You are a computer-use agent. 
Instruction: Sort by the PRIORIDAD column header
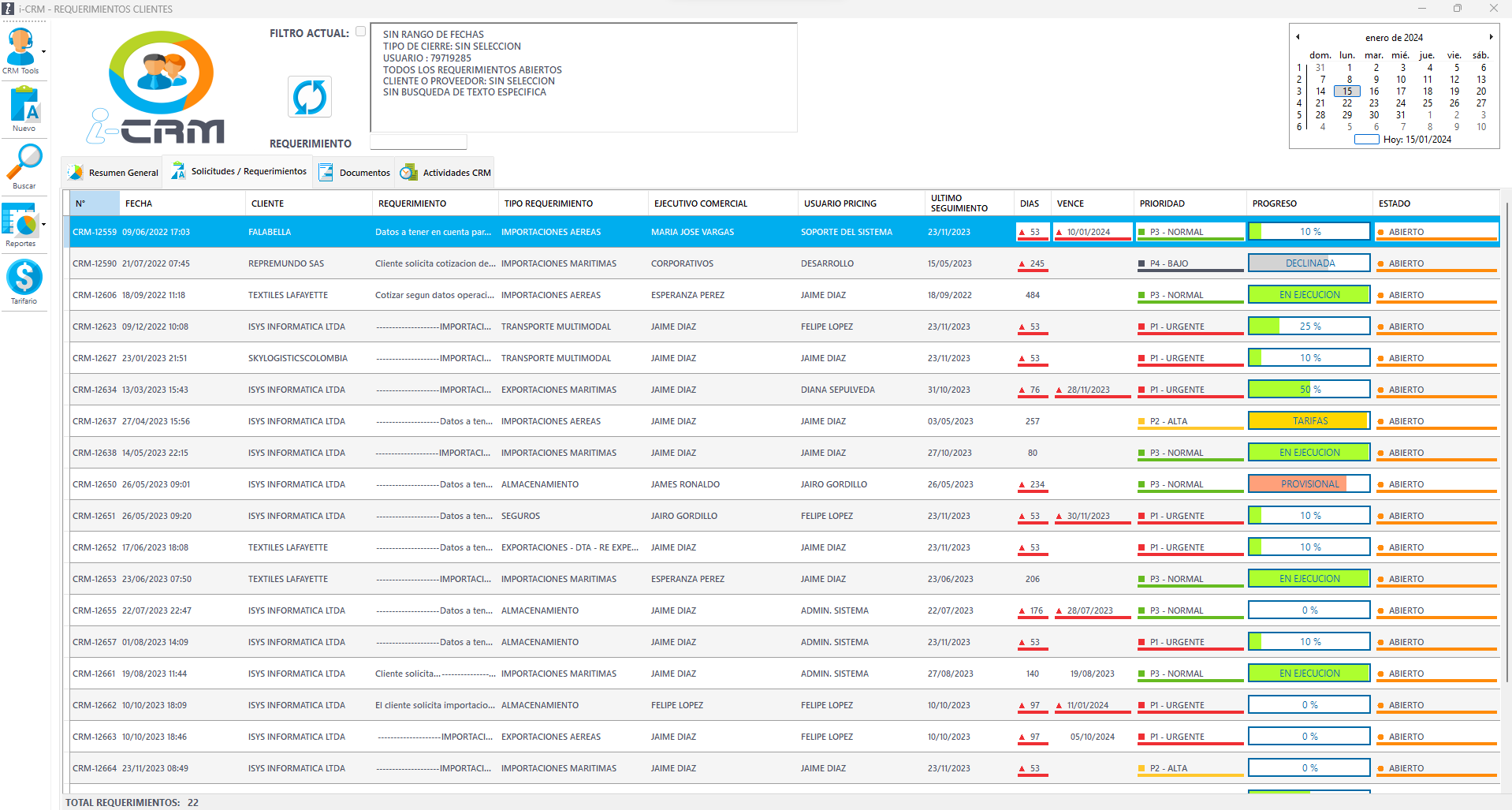[1162, 203]
